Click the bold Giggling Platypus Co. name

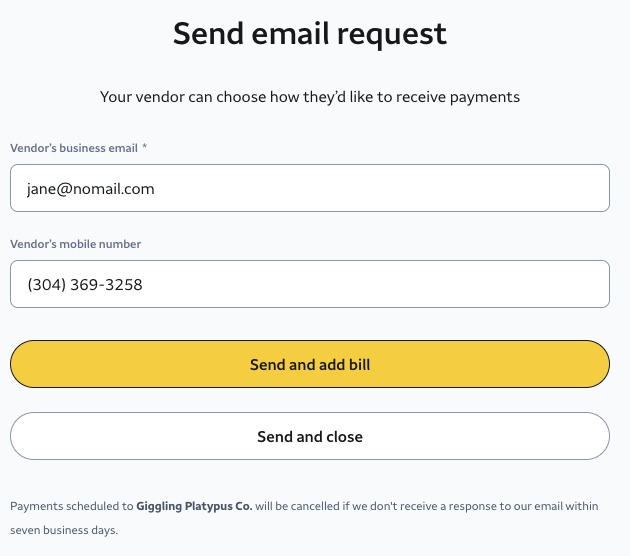(193, 506)
